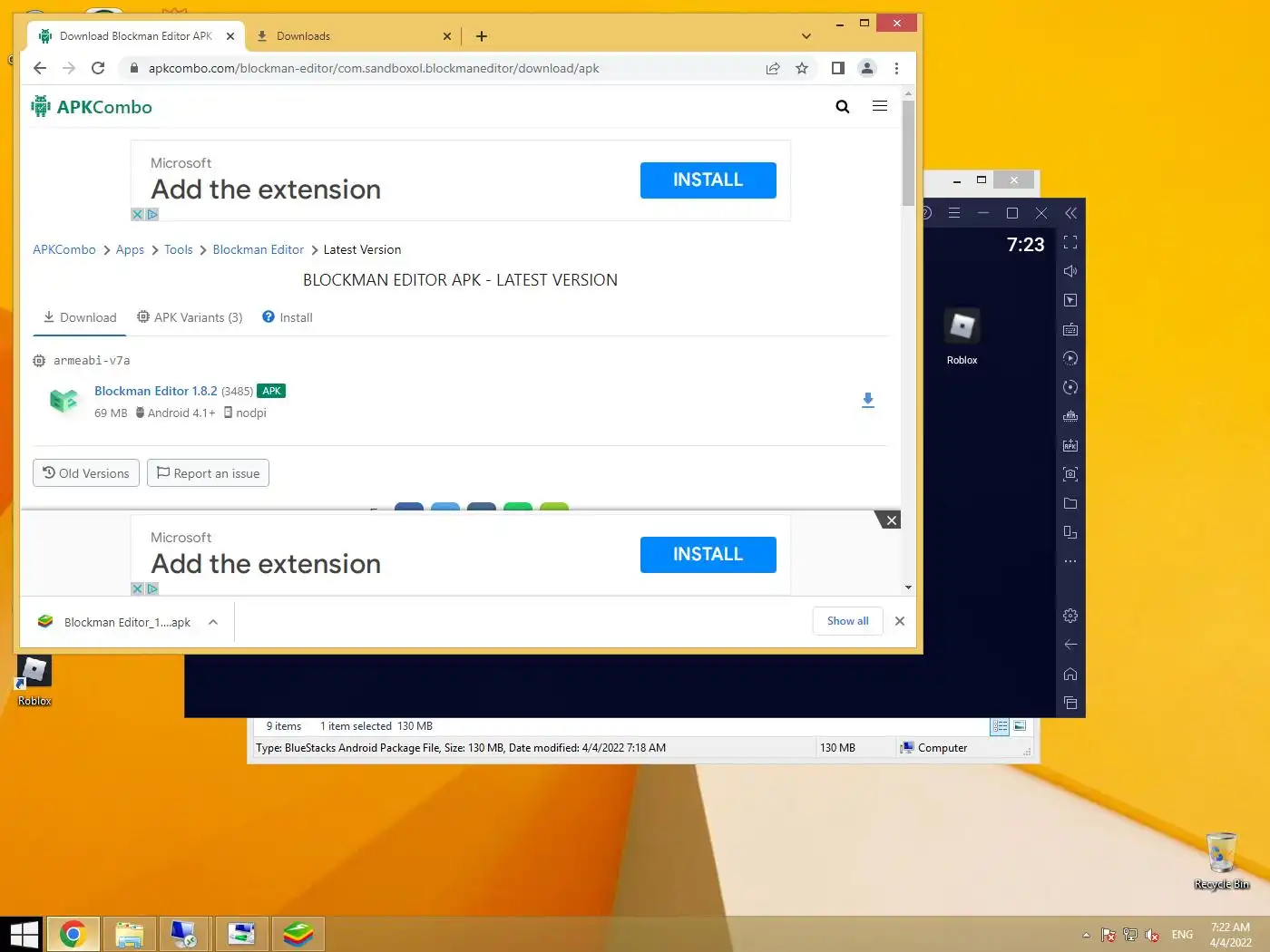Click bottom INSTALL ad button

click(x=708, y=554)
